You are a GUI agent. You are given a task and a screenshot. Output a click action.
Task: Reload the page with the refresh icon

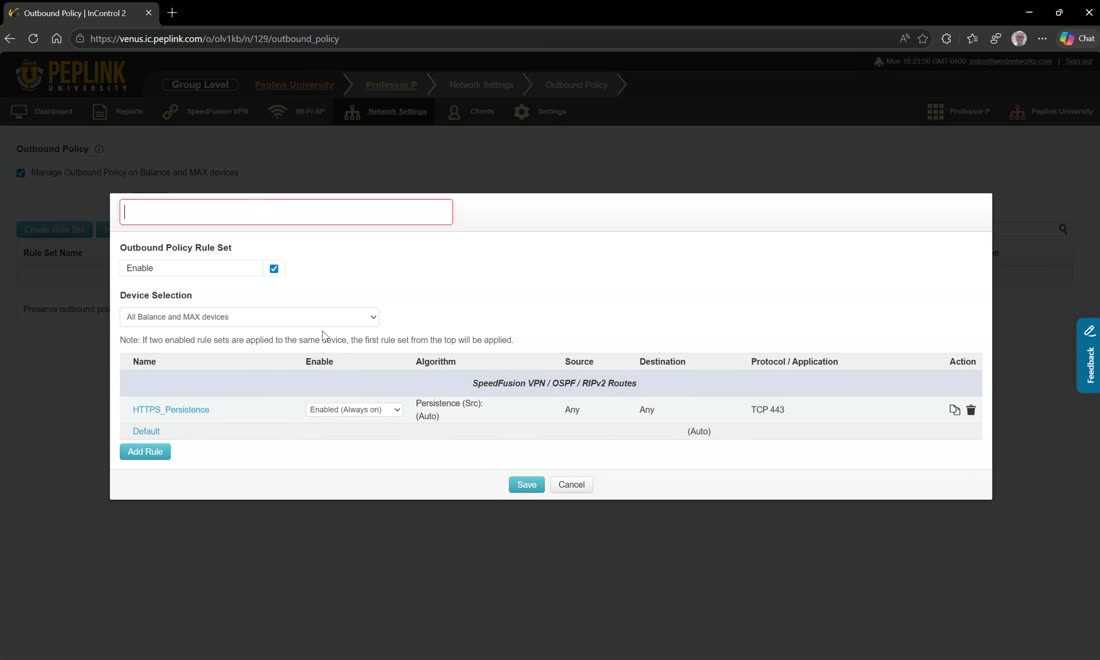pyautogui.click(x=33, y=39)
